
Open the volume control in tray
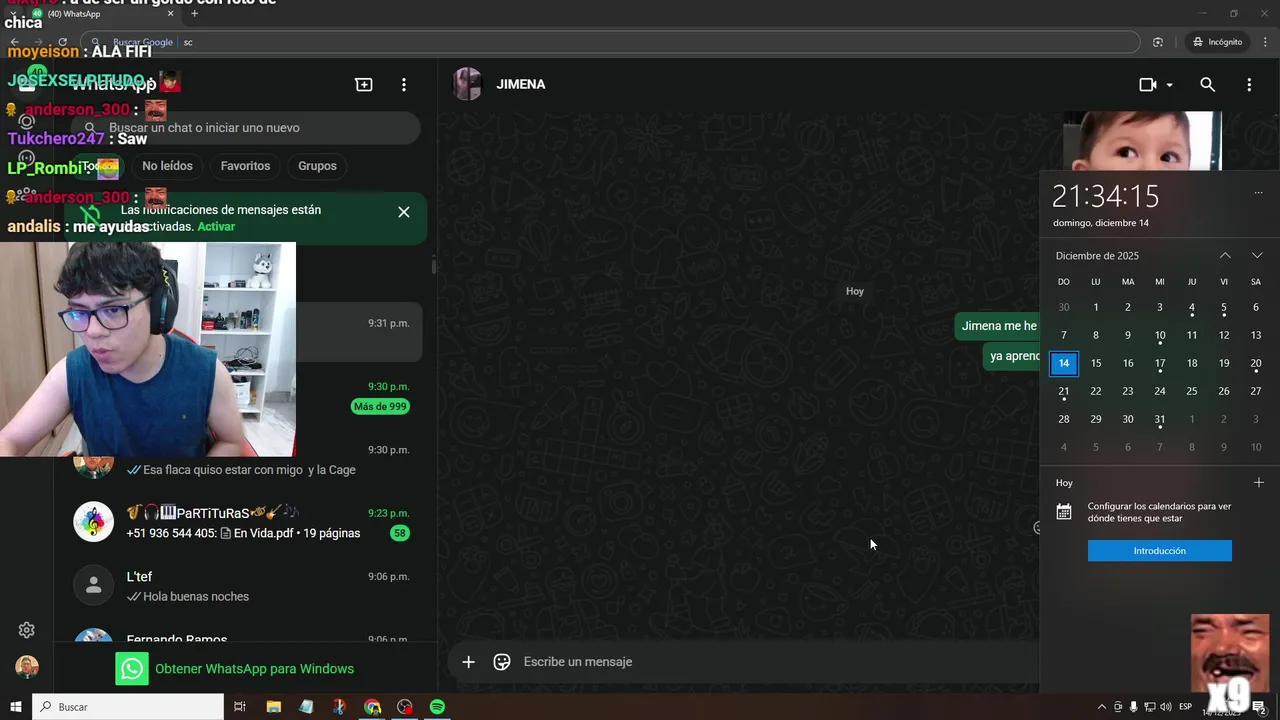pos(1166,707)
